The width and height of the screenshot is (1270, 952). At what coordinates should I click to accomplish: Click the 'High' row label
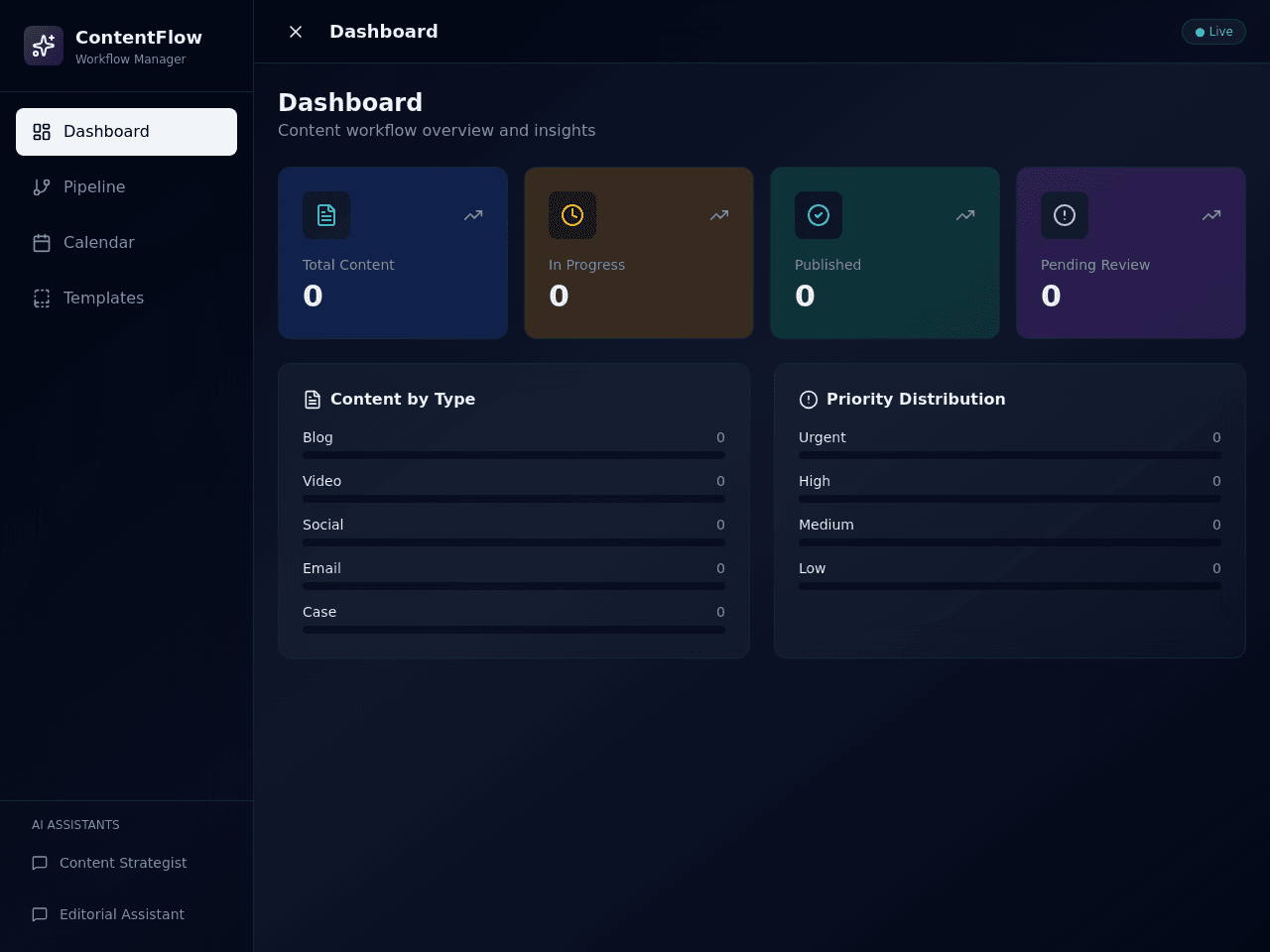(x=815, y=481)
